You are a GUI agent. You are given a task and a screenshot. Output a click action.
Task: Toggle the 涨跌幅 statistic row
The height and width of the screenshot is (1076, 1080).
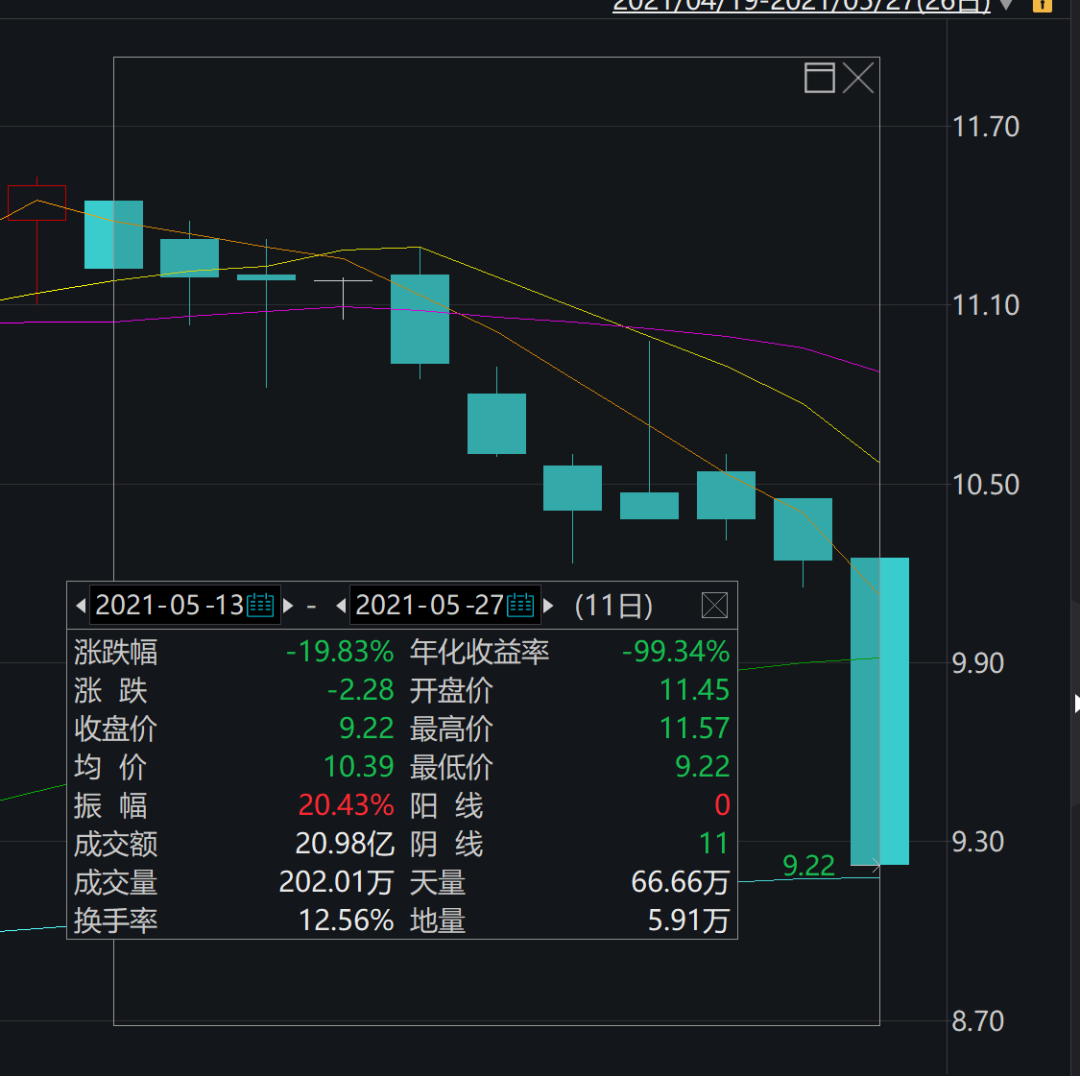click(x=116, y=652)
